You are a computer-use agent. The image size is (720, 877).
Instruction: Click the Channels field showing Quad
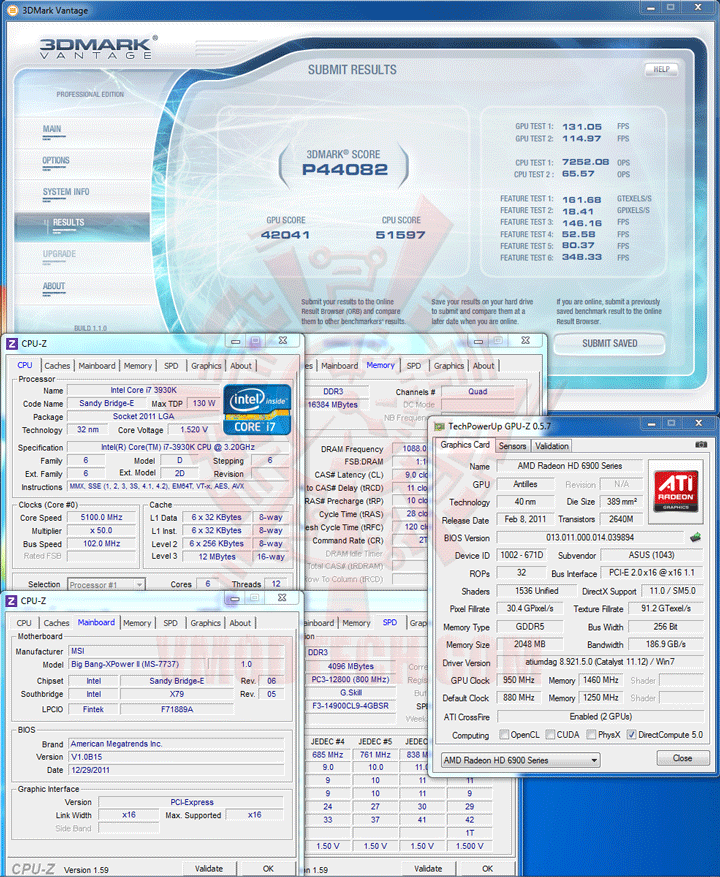tap(478, 392)
